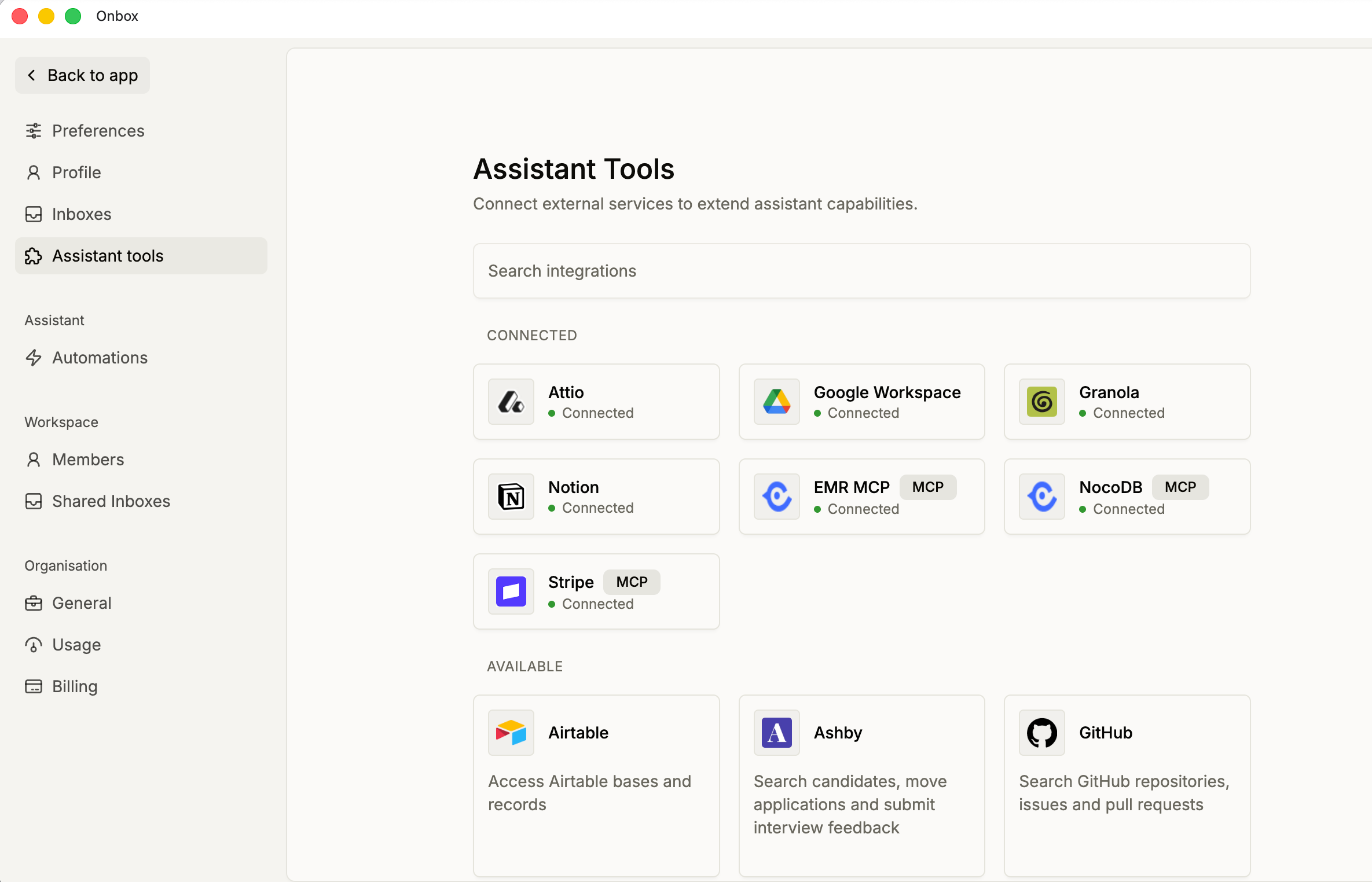Screen dimensions: 1372x882
Task: Open the NocoDB integration card
Action: 1127,497
